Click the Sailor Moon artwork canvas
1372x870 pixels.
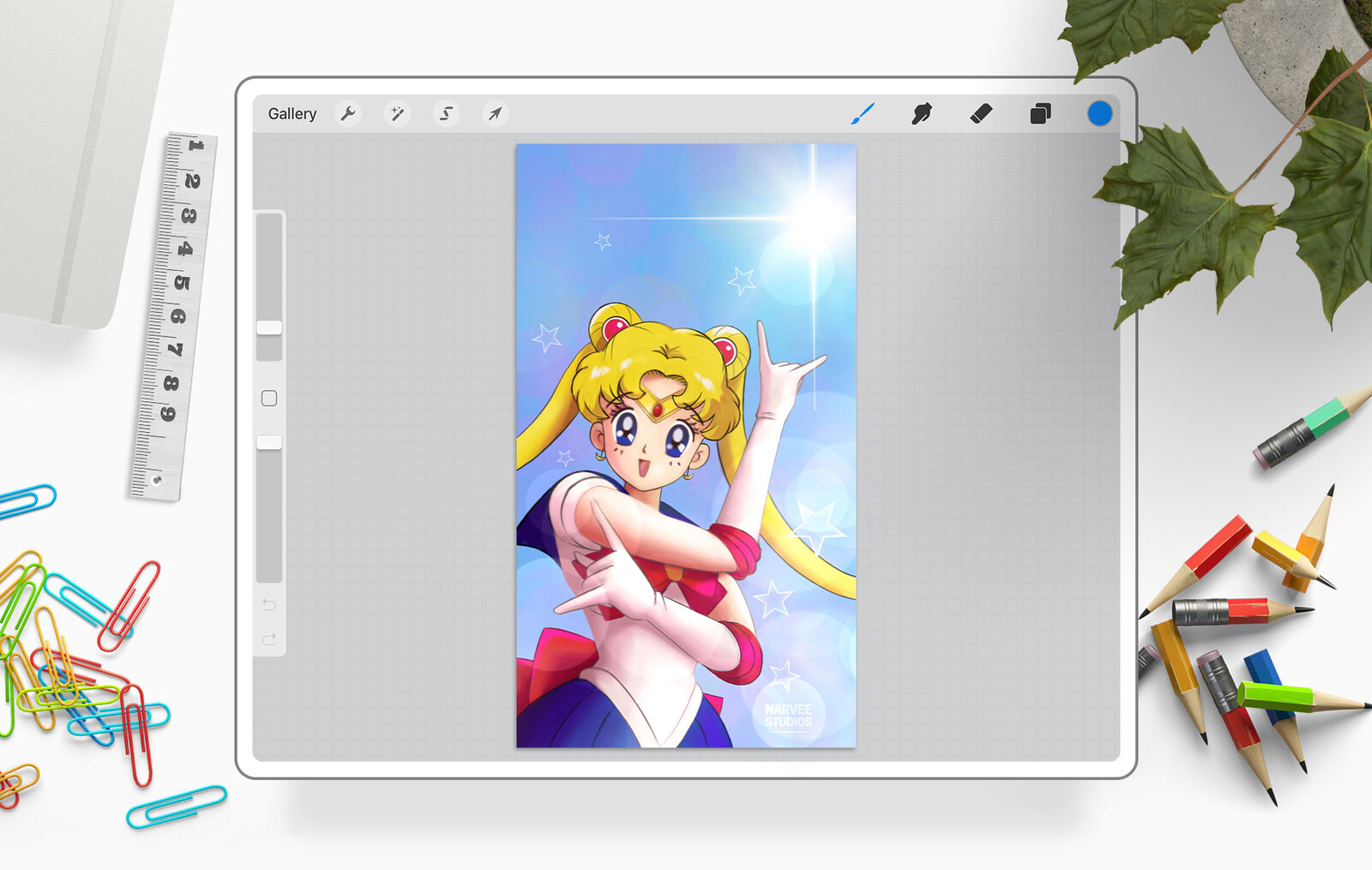point(686,446)
